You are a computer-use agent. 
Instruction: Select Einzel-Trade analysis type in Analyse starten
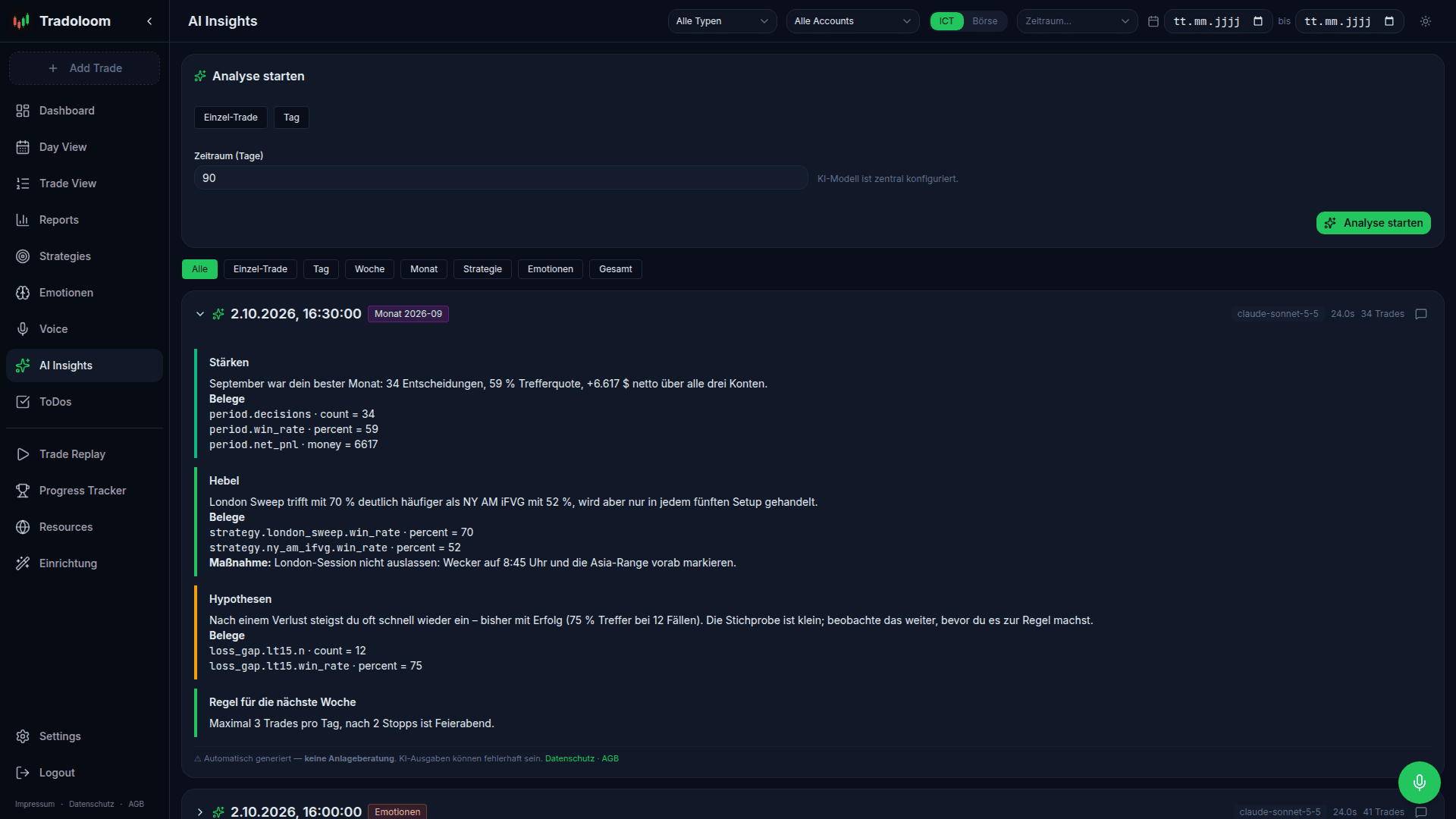[231, 118]
